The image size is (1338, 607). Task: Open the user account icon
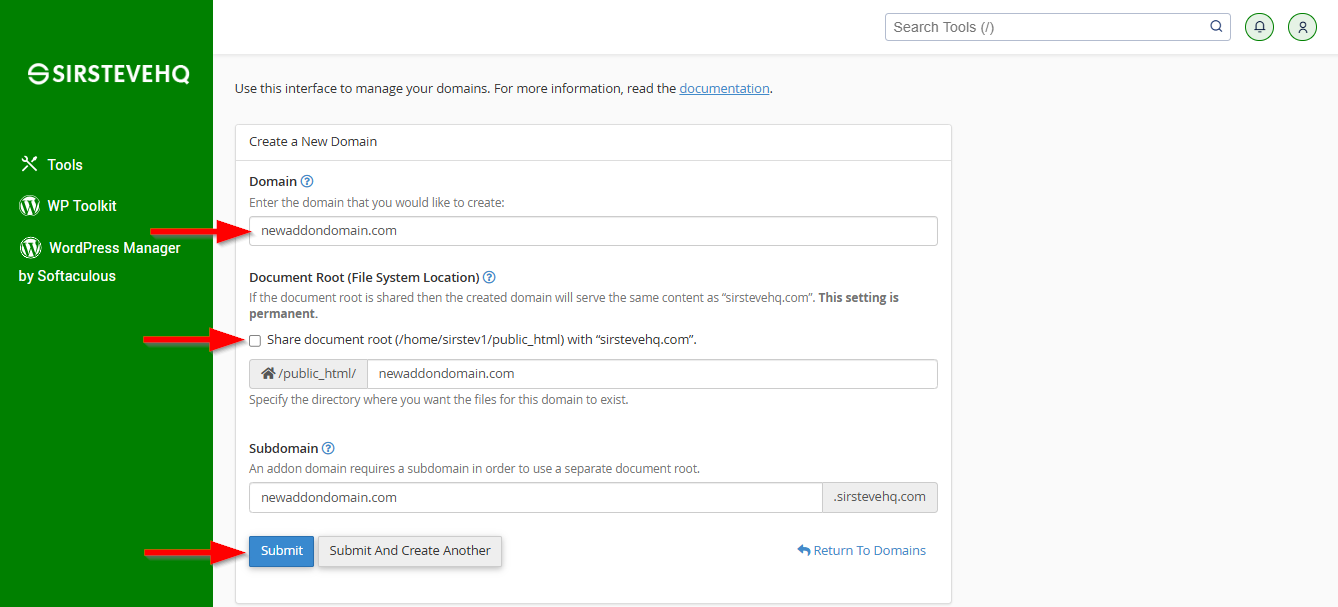[x=1302, y=27]
